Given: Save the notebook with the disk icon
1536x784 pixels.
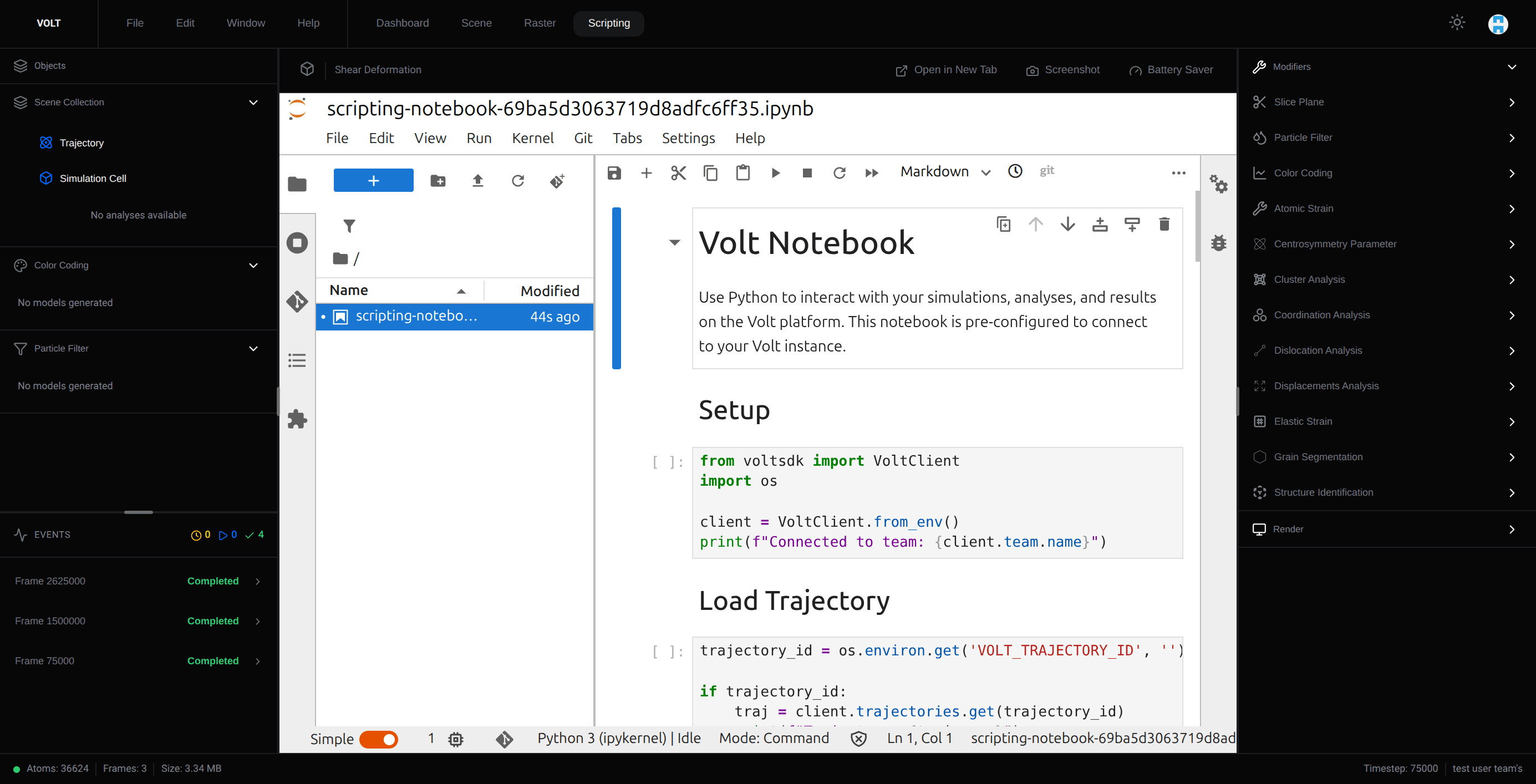Looking at the screenshot, I should 614,173.
